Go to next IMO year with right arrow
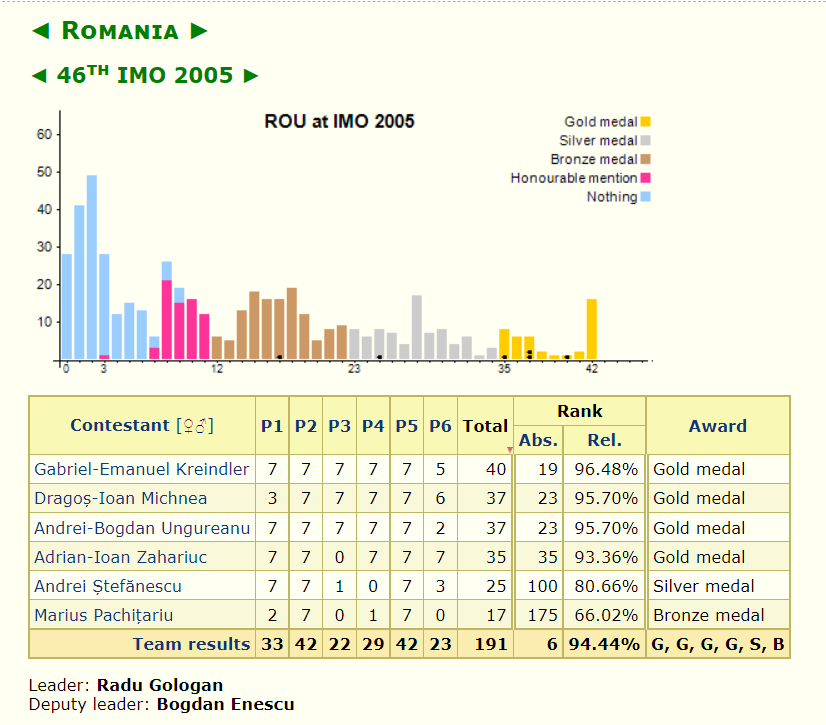 tap(251, 76)
